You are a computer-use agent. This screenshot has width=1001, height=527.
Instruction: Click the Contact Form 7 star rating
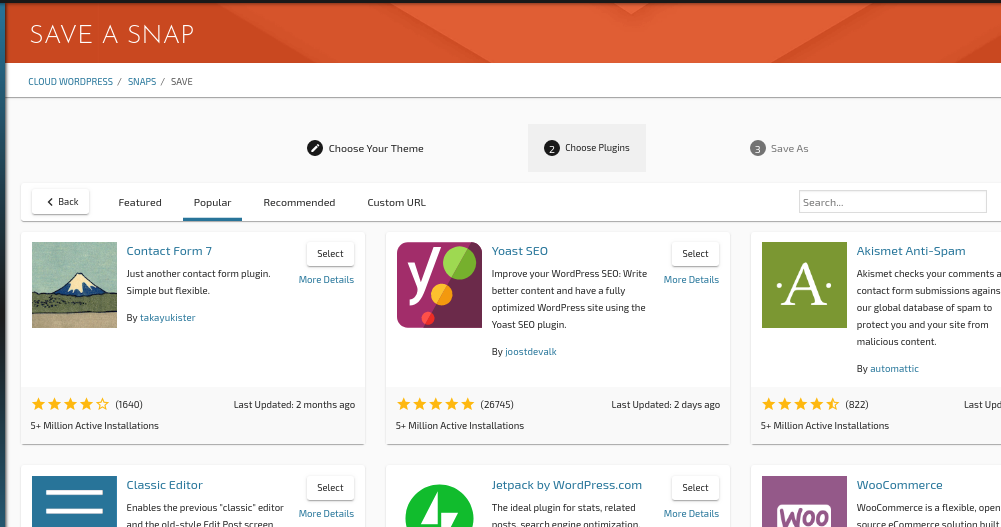click(70, 404)
